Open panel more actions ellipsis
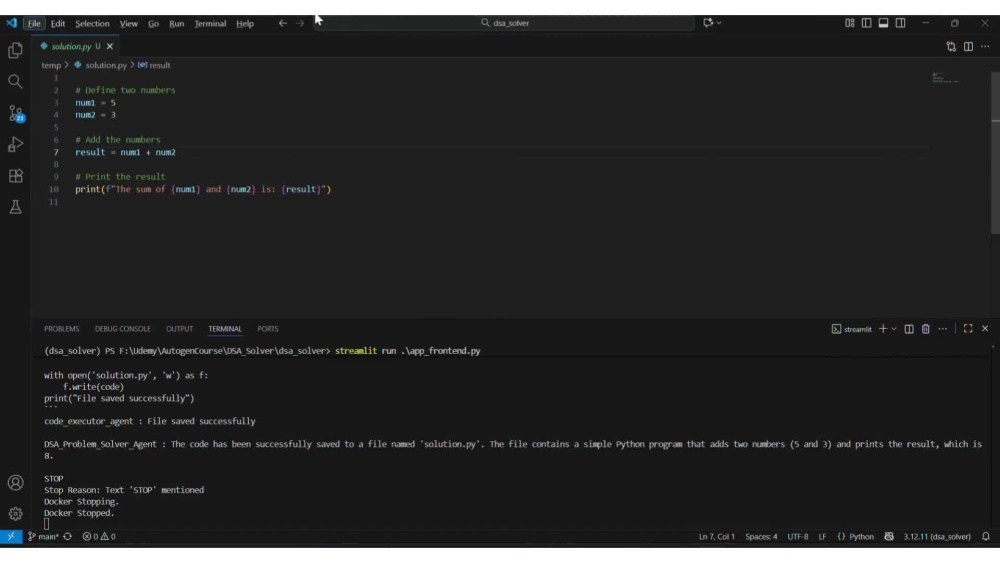 [x=943, y=329]
